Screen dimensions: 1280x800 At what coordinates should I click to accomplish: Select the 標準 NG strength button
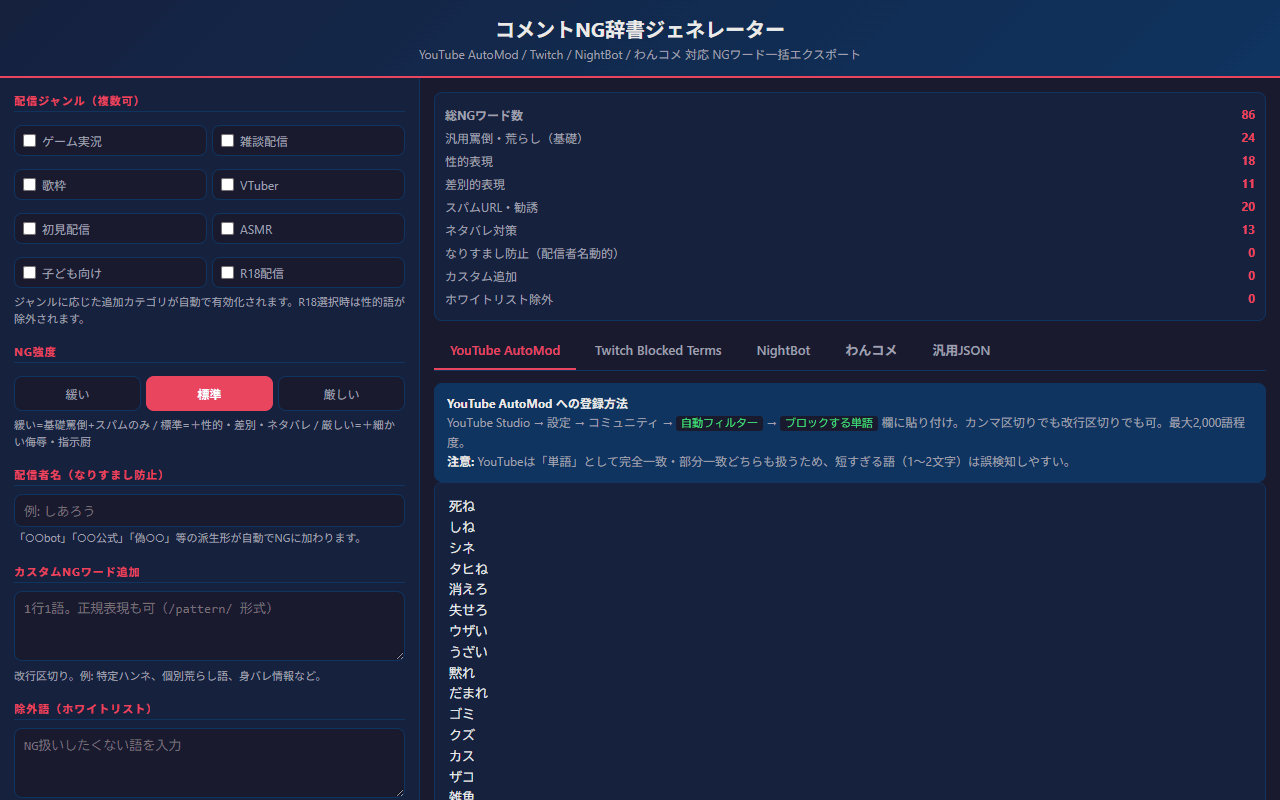209,394
